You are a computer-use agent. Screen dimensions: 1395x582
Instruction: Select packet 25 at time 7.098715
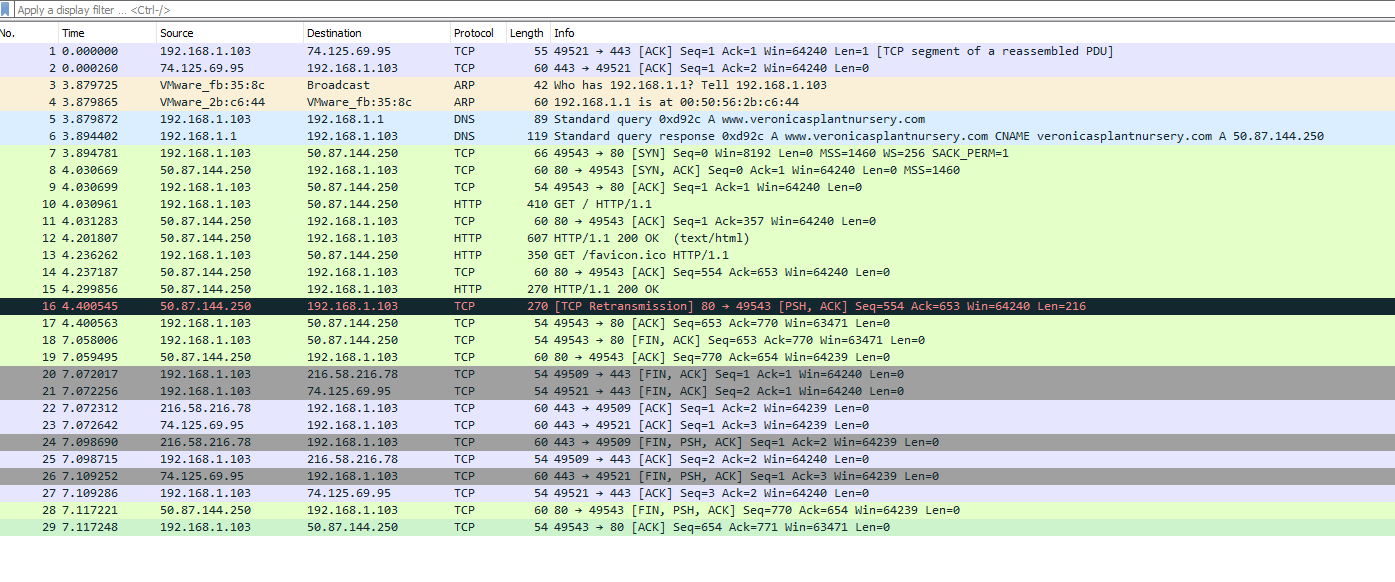point(697,459)
